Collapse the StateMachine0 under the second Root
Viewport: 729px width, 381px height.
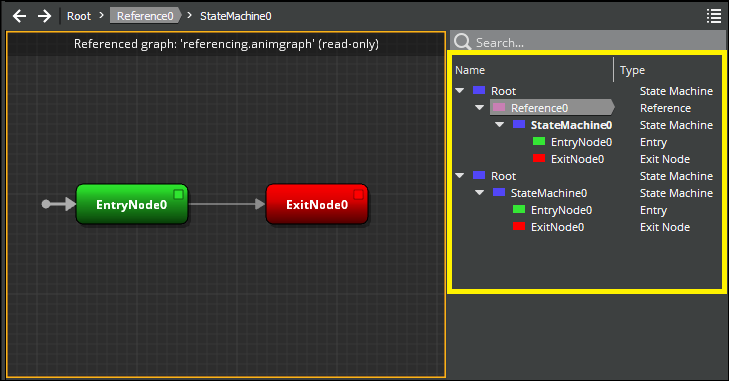click(479, 193)
